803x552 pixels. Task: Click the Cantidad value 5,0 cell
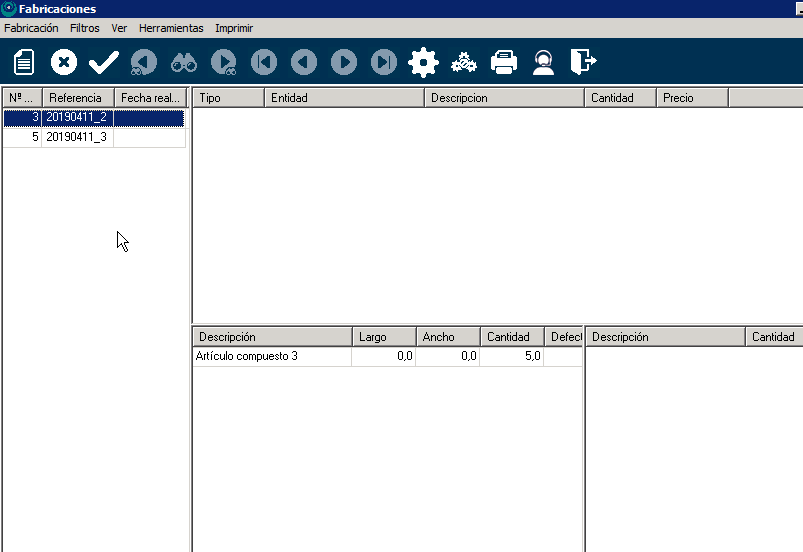[x=511, y=356]
